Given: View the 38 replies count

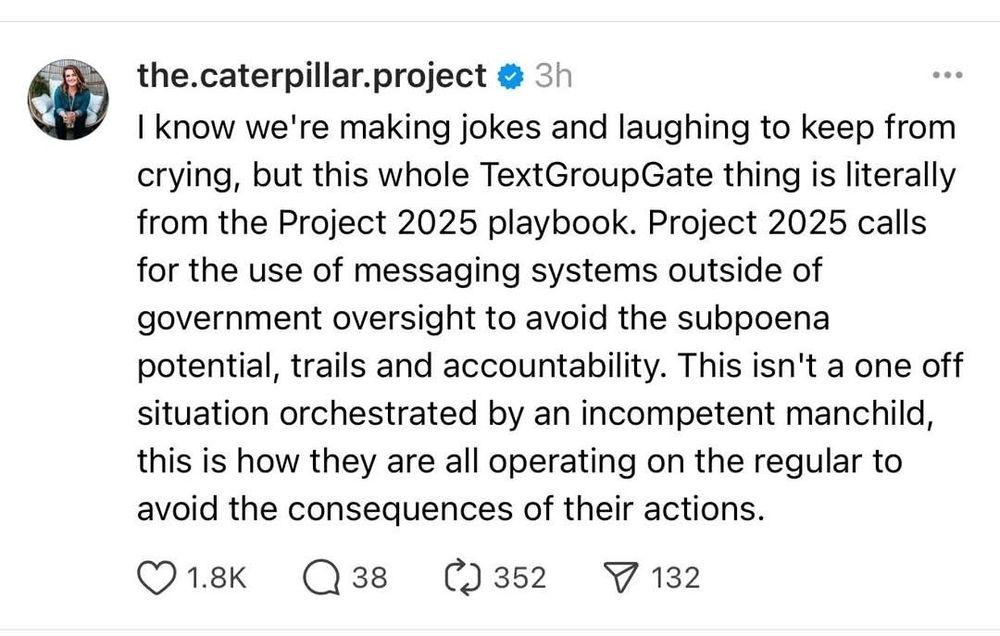Looking at the screenshot, I should tap(369, 578).
